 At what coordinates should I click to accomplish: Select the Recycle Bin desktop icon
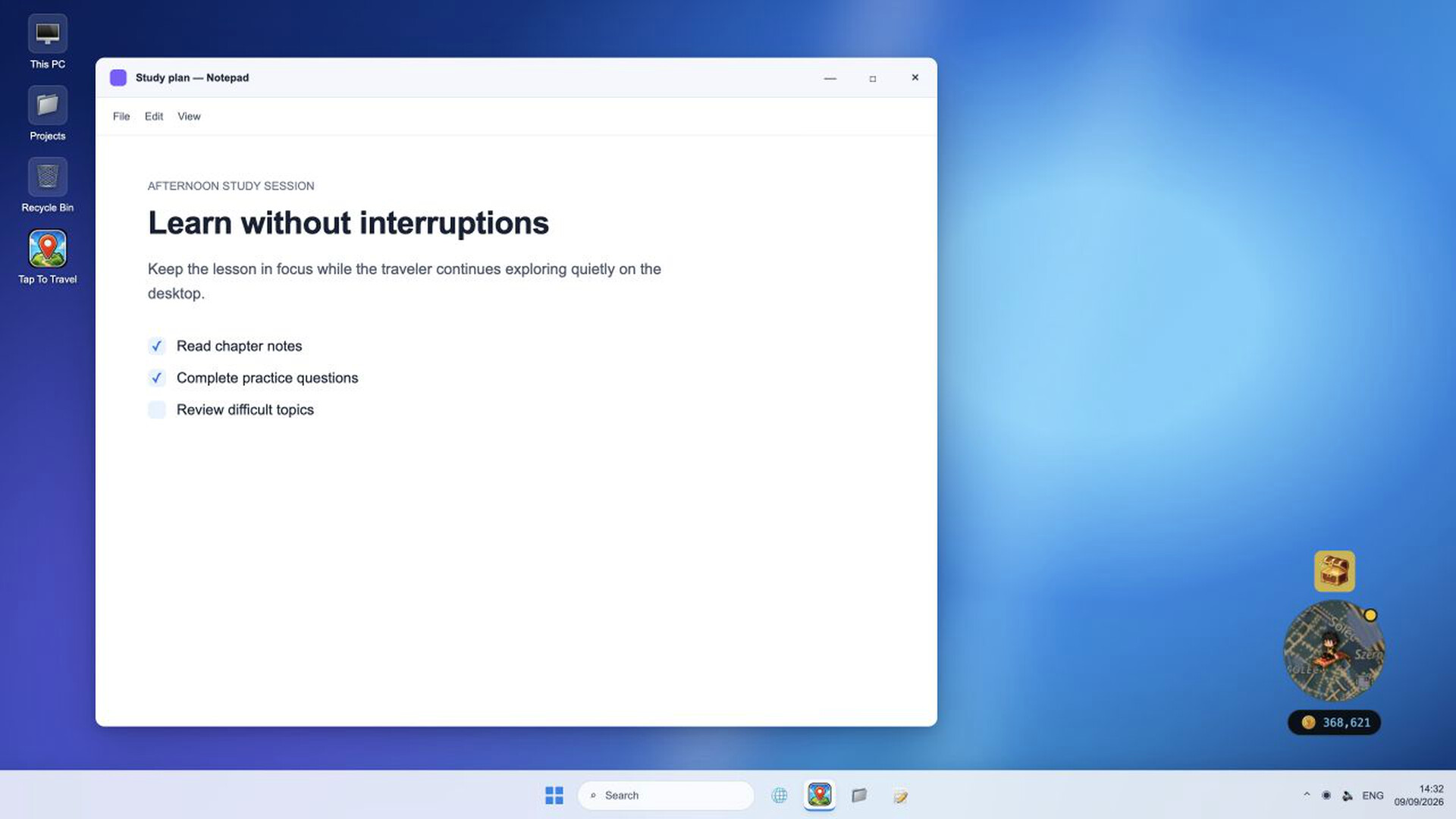click(47, 186)
